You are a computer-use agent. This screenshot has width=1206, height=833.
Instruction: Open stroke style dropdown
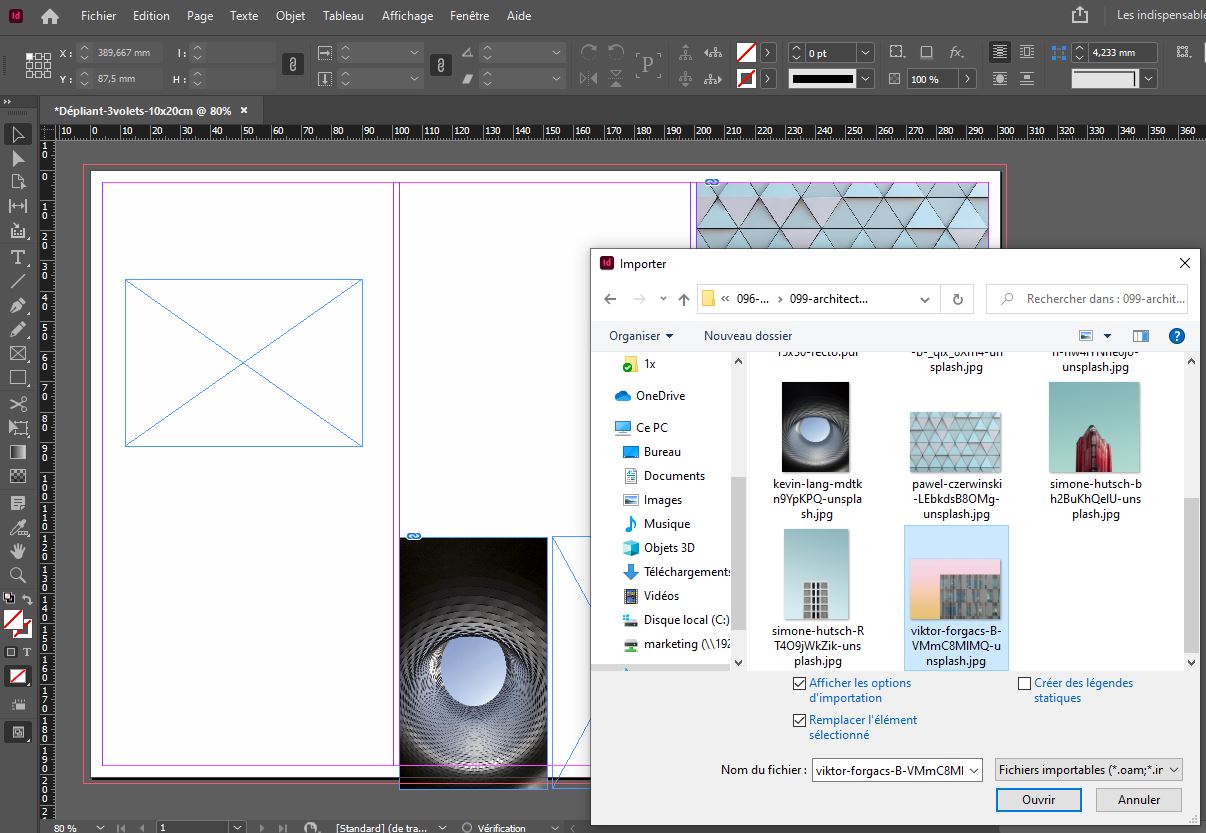pos(865,78)
